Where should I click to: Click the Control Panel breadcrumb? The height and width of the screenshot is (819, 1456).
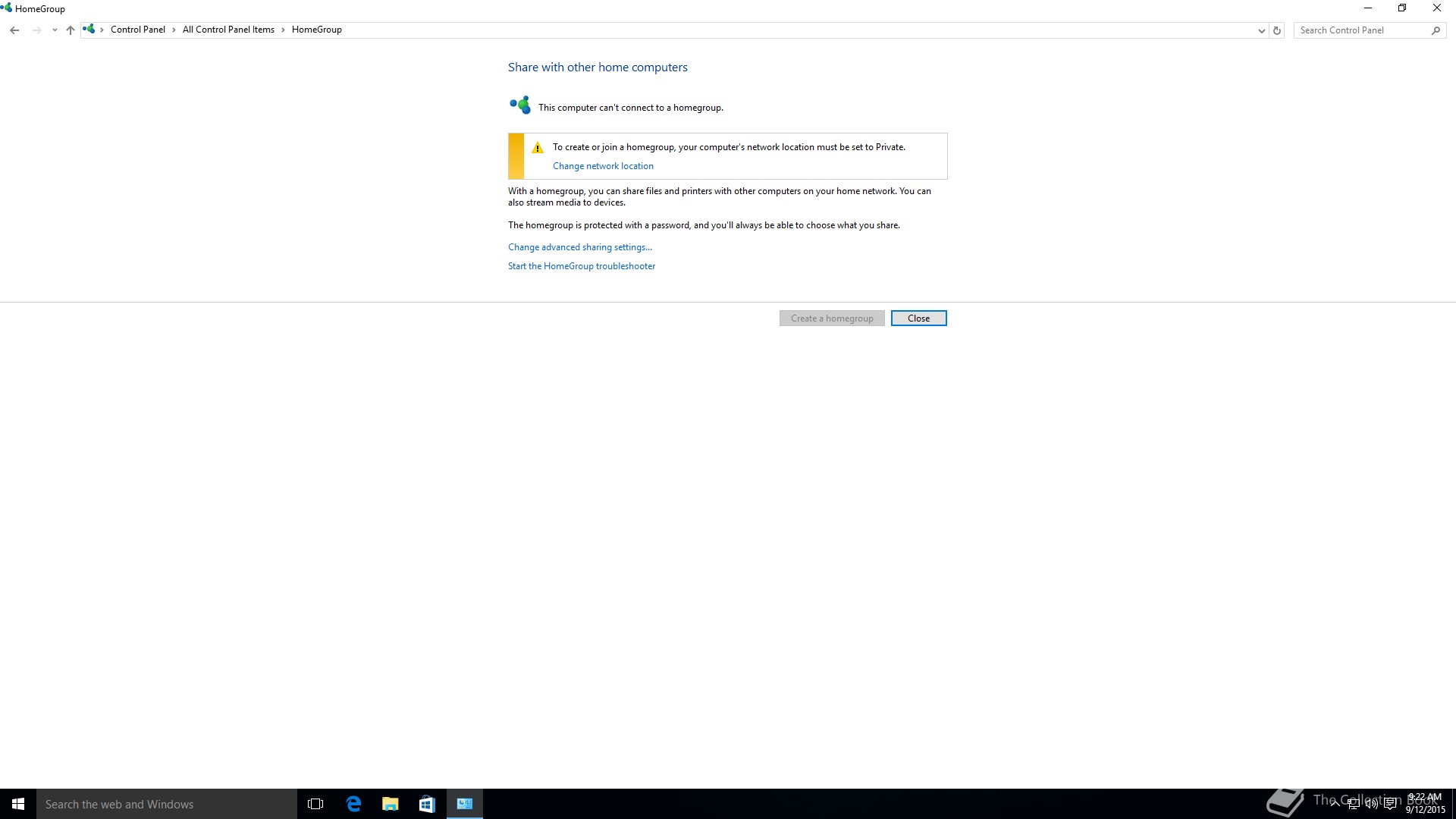click(137, 30)
